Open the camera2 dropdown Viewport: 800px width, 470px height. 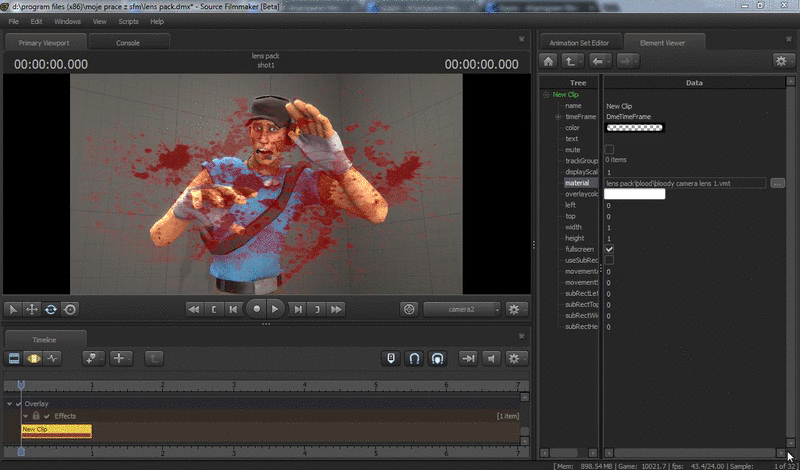tap(462, 309)
